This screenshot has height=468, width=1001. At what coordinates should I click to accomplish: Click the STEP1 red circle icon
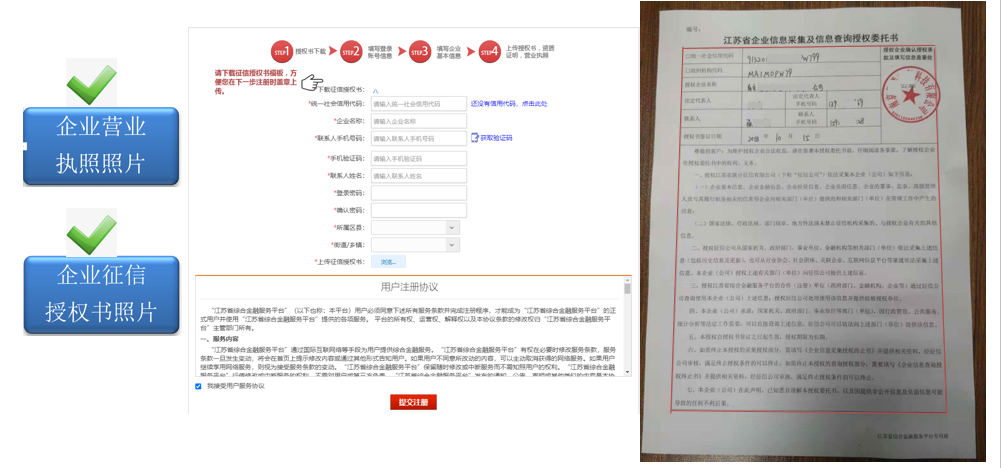[281, 50]
